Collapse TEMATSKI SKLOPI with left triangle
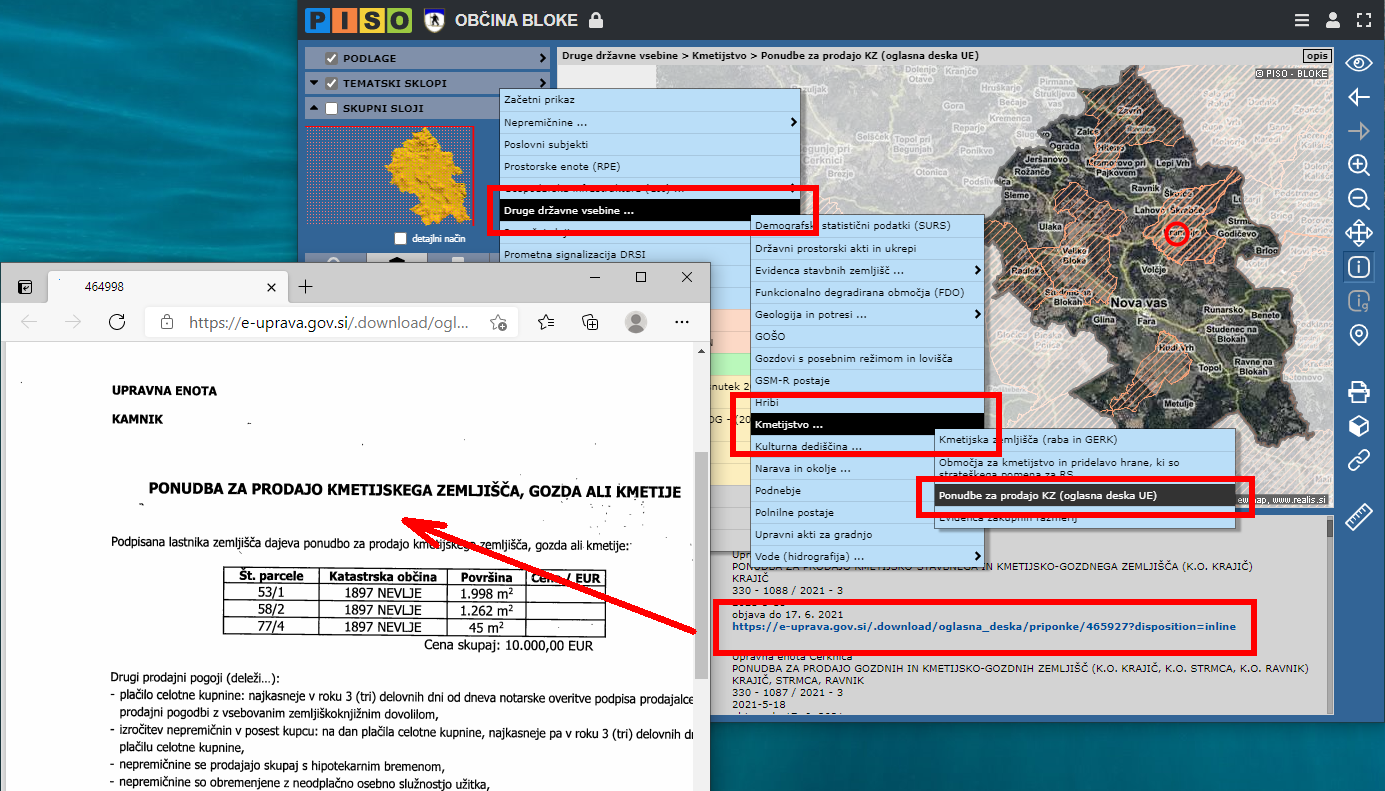Image resolution: width=1385 pixels, height=791 pixels. pos(315,84)
